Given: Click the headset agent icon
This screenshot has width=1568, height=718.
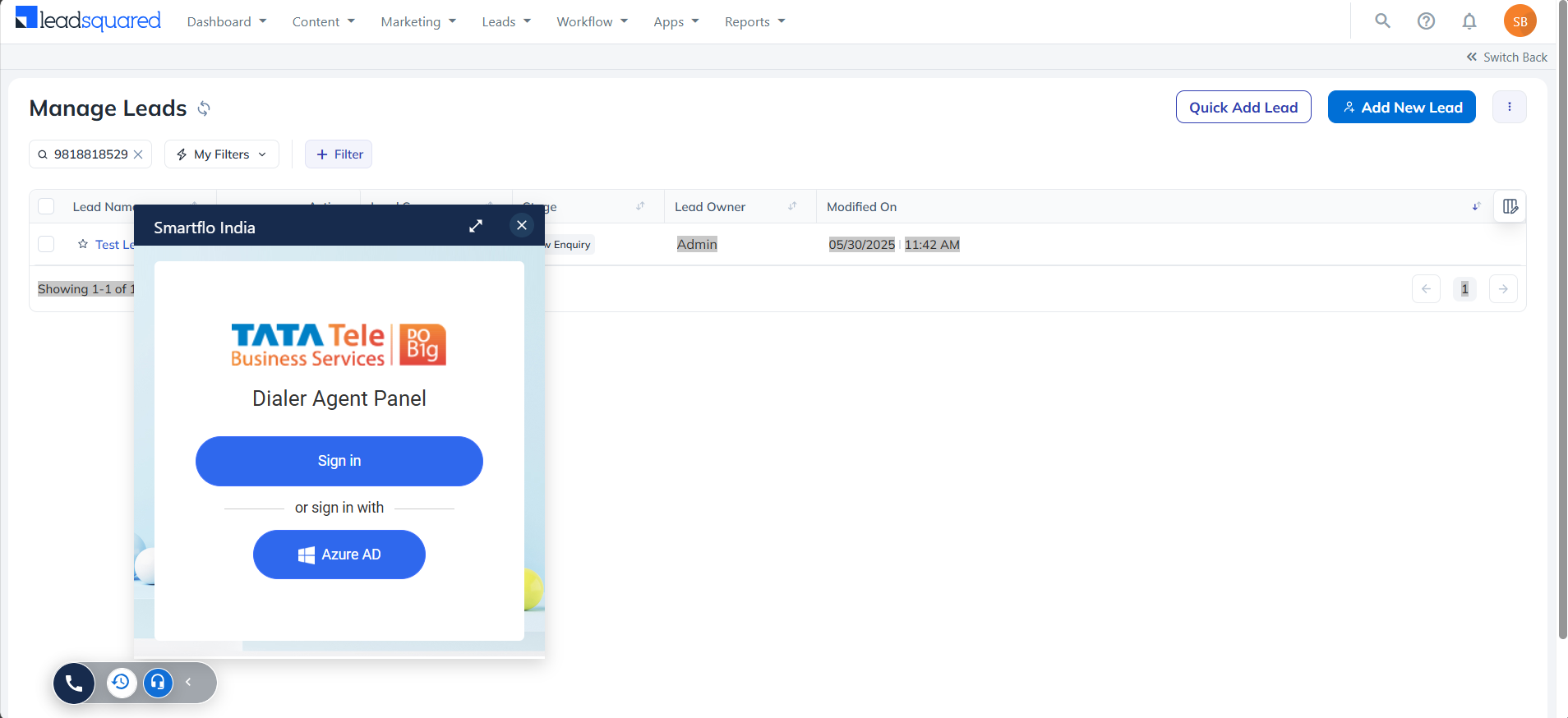Looking at the screenshot, I should [x=158, y=682].
